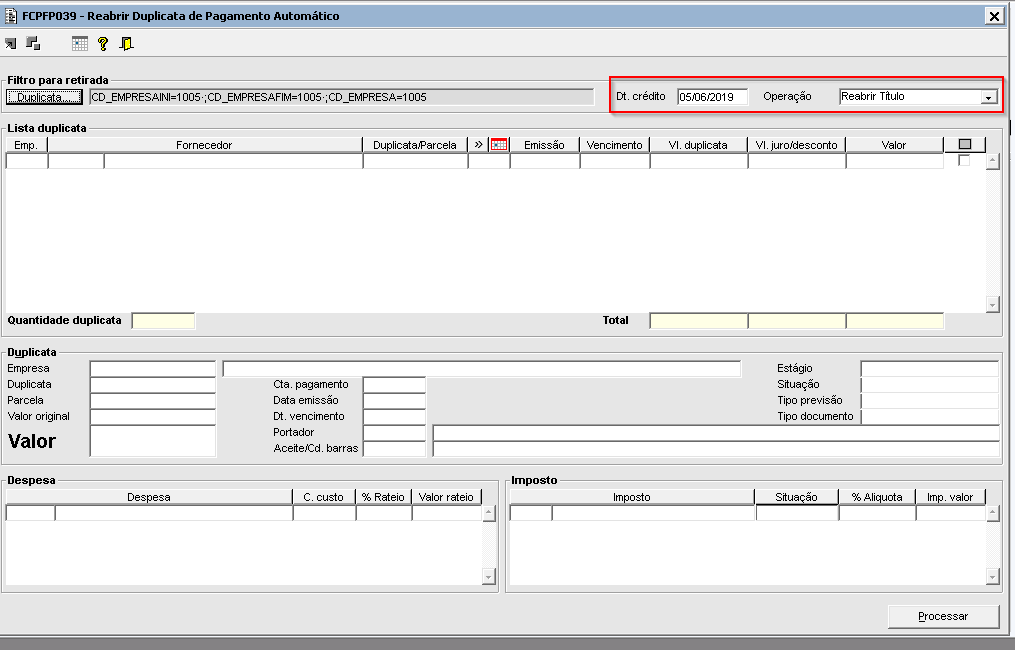Click the Valor original field
The image size is (1015, 650).
[x=153, y=416]
